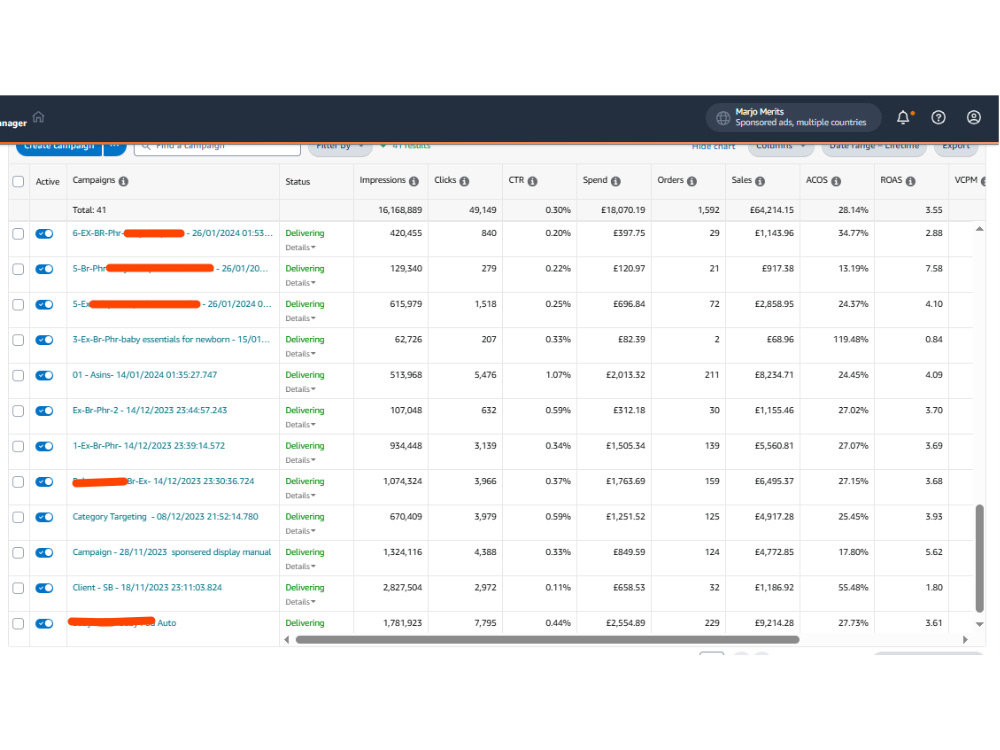This screenshot has height=750, width=1000.
Task: Click the down arrow of vertical scrollbar
Action: coord(980,624)
